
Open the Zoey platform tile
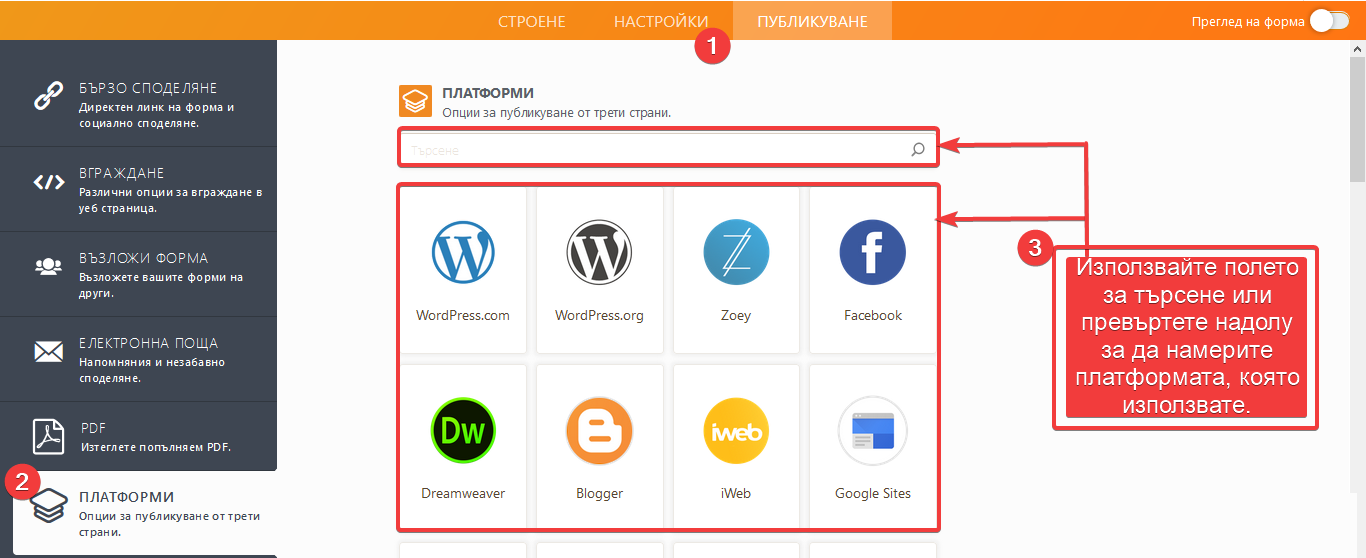(736, 252)
